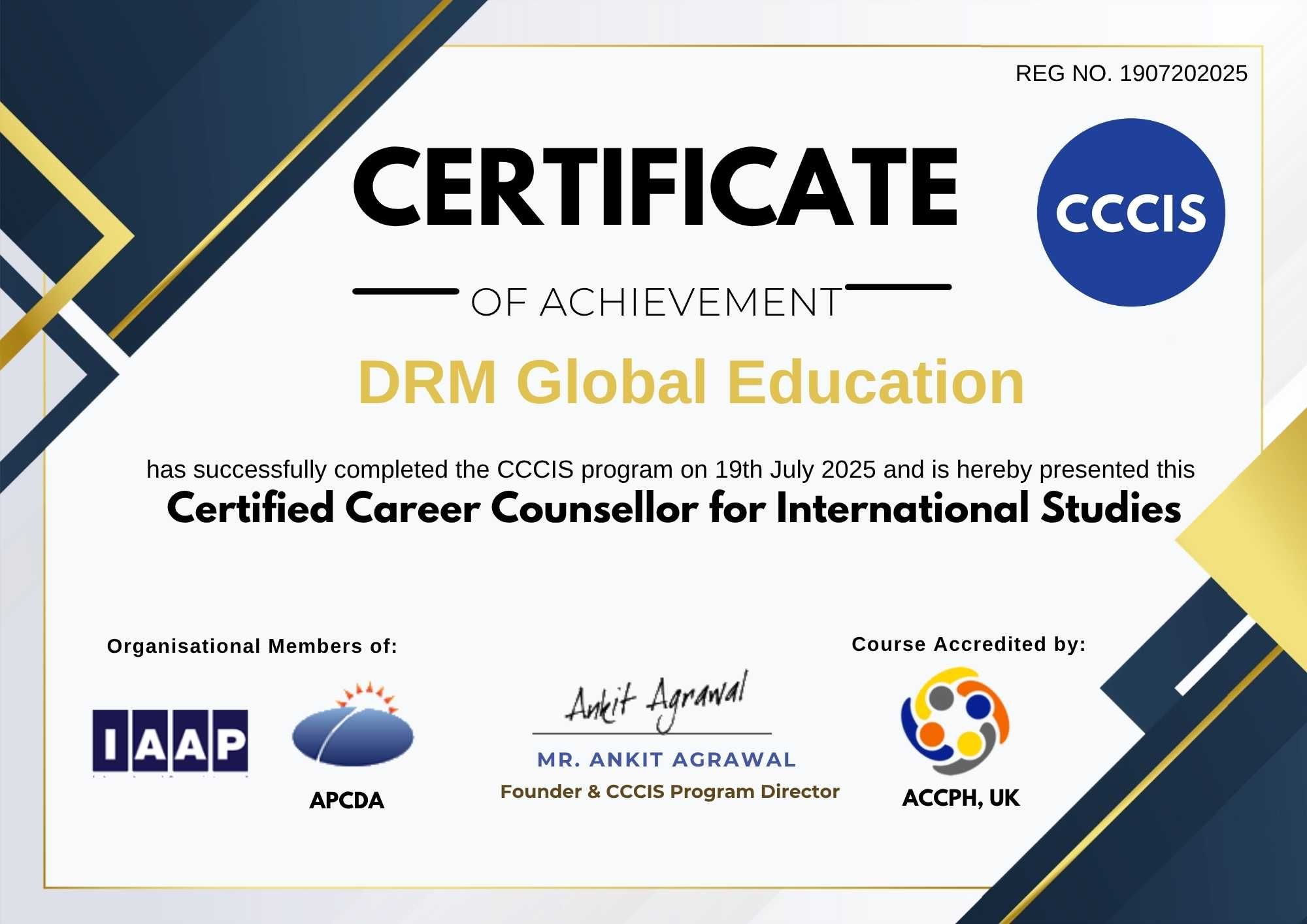Click the black line left of OF ACHIEVEMENT

[405, 291]
